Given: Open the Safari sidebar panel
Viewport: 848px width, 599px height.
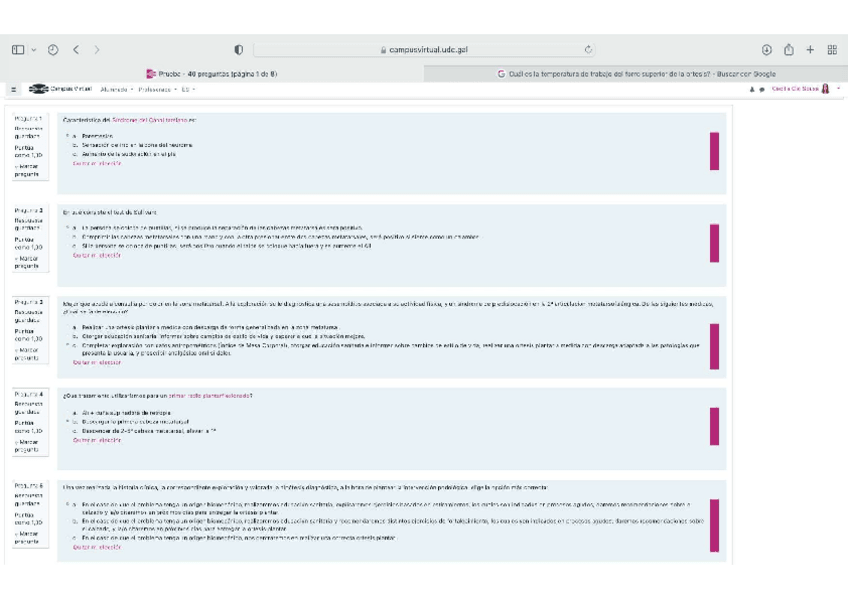Looking at the screenshot, I should pos(18,50).
